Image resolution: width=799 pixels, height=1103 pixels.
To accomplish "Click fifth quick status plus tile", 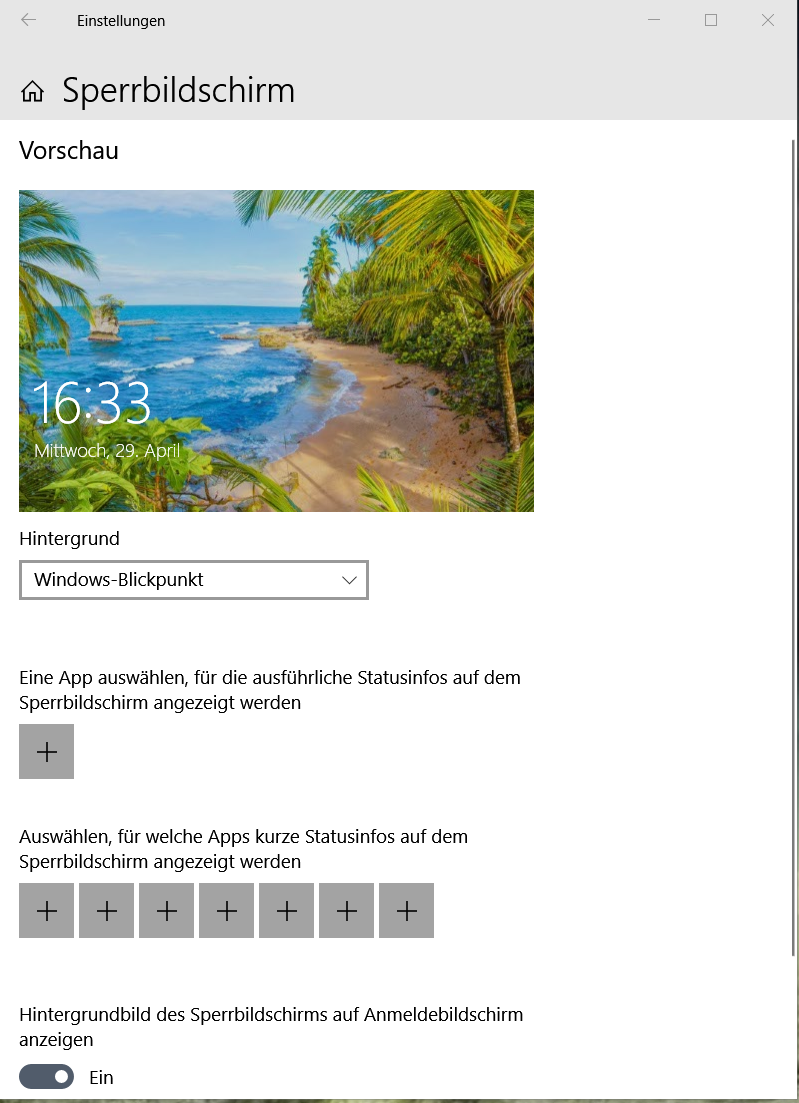I will (x=286, y=910).
